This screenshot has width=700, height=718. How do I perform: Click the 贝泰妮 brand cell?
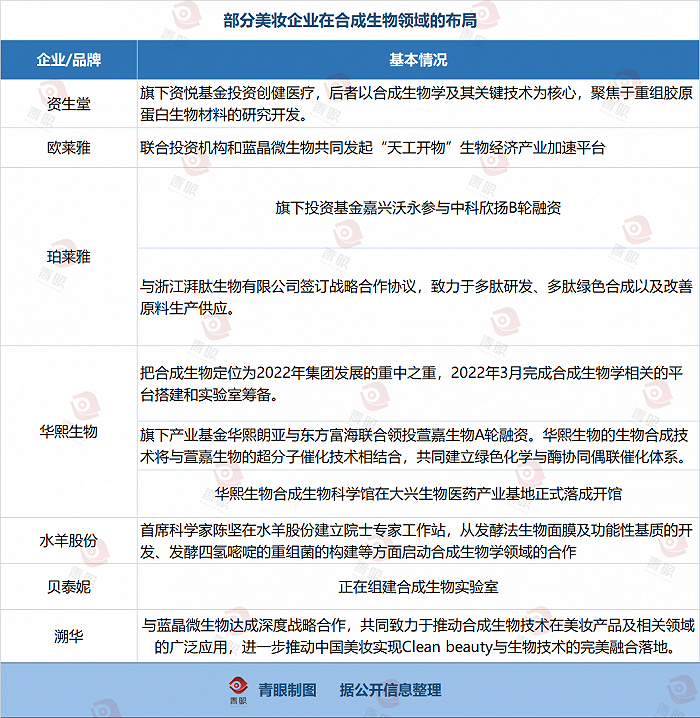69,587
